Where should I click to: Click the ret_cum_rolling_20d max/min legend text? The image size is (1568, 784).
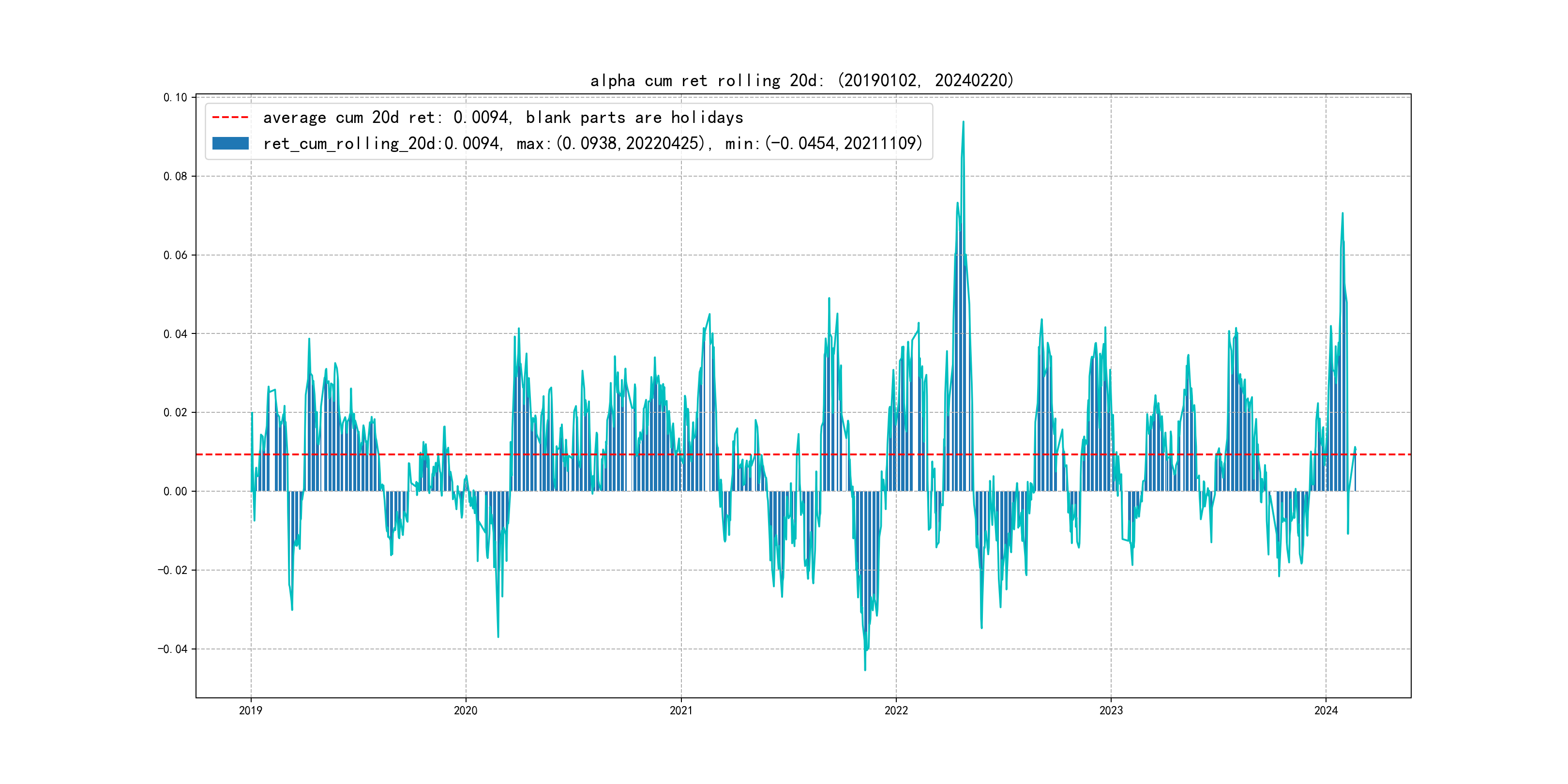click(x=592, y=144)
